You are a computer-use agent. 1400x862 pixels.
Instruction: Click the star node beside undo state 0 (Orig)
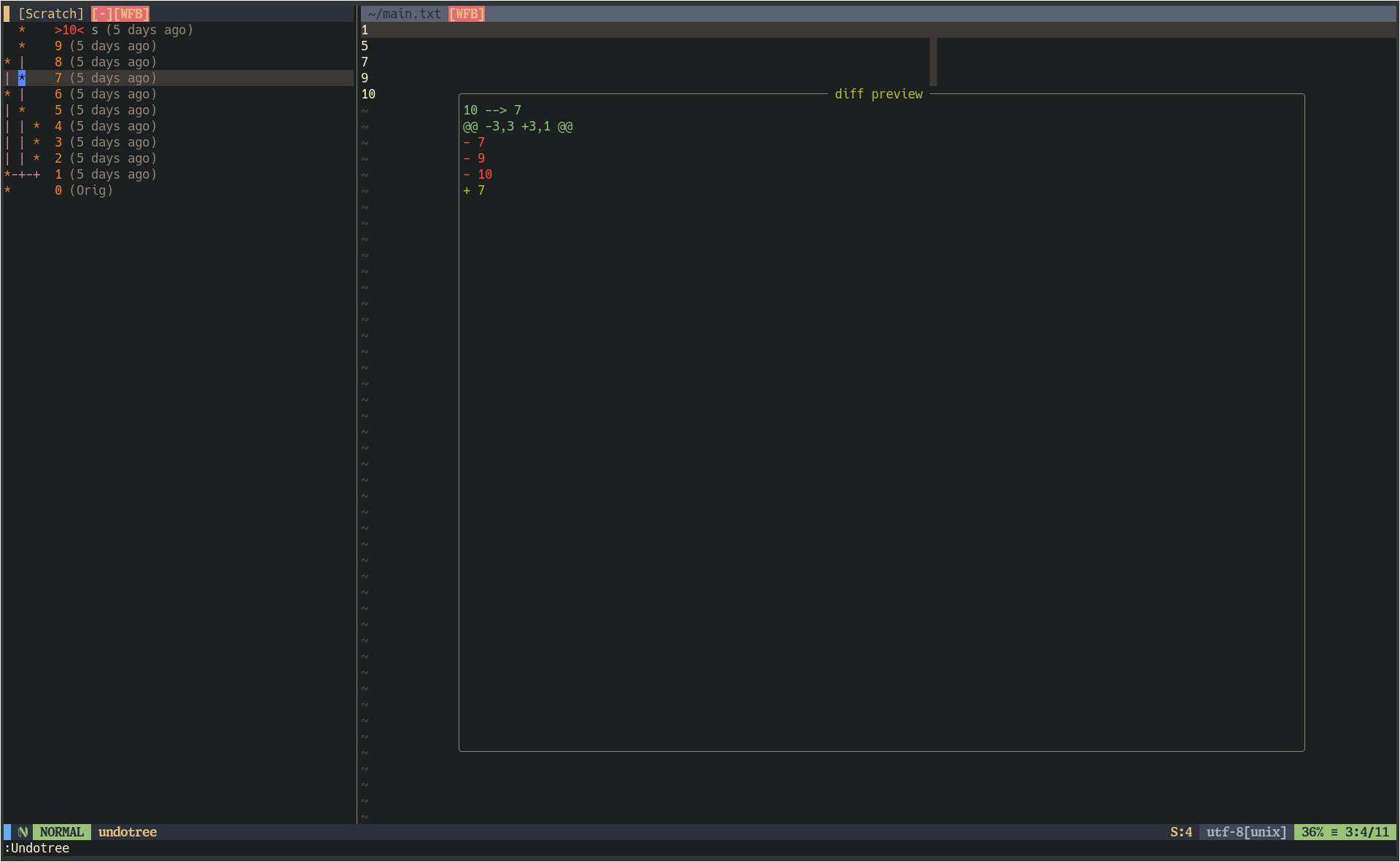(x=7, y=190)
